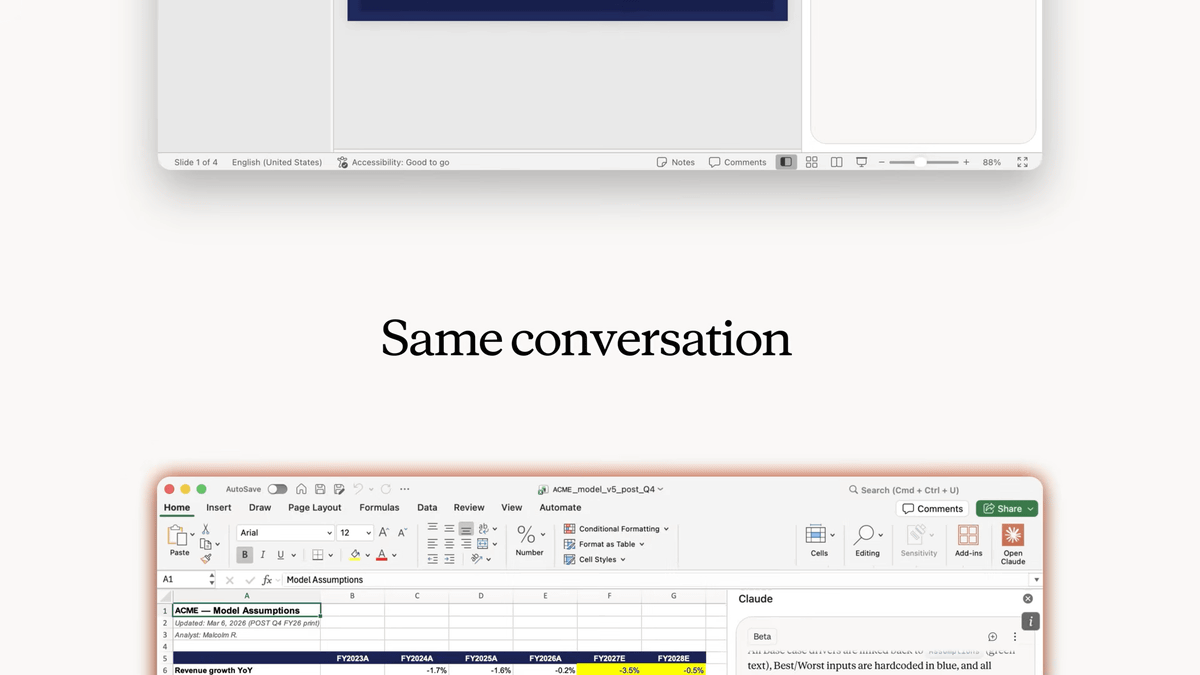Click the Increase Font Size icon
Screen dimensions: 1200x675
pyautogui.click(x=384, y=533)
